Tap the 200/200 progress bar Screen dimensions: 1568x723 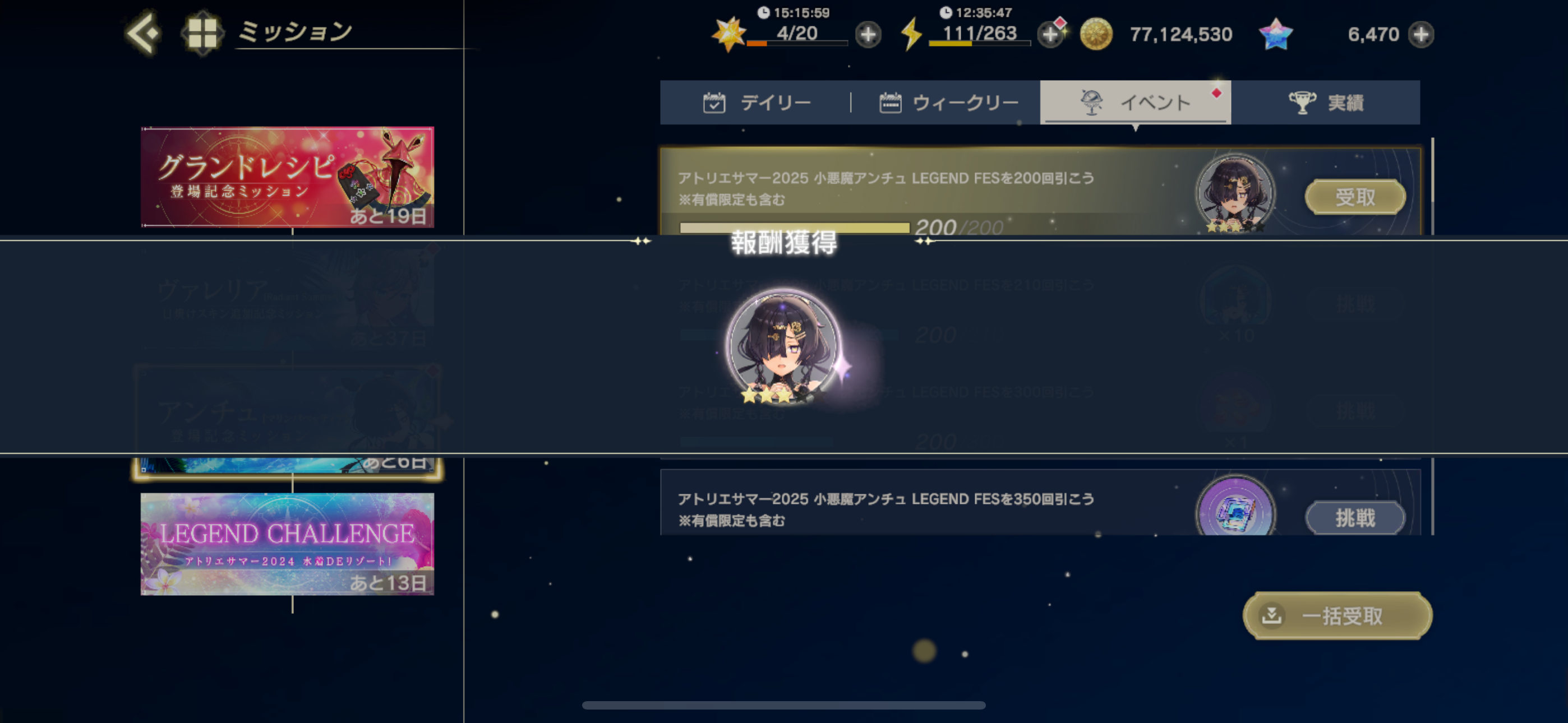click(x=794, y=228)
